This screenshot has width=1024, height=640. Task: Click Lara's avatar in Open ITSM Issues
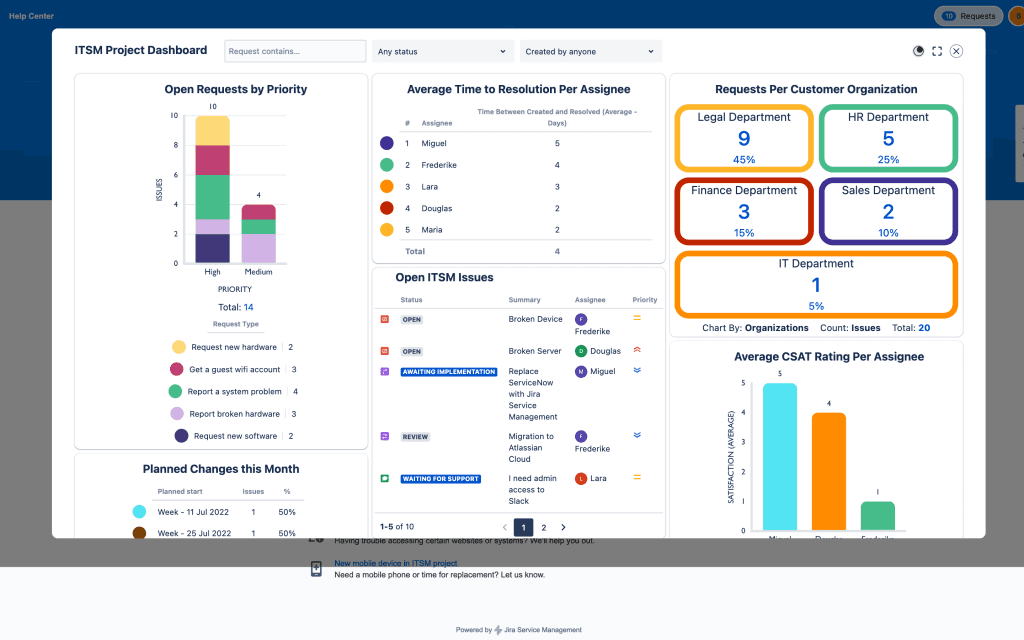(x=581, y=479)
